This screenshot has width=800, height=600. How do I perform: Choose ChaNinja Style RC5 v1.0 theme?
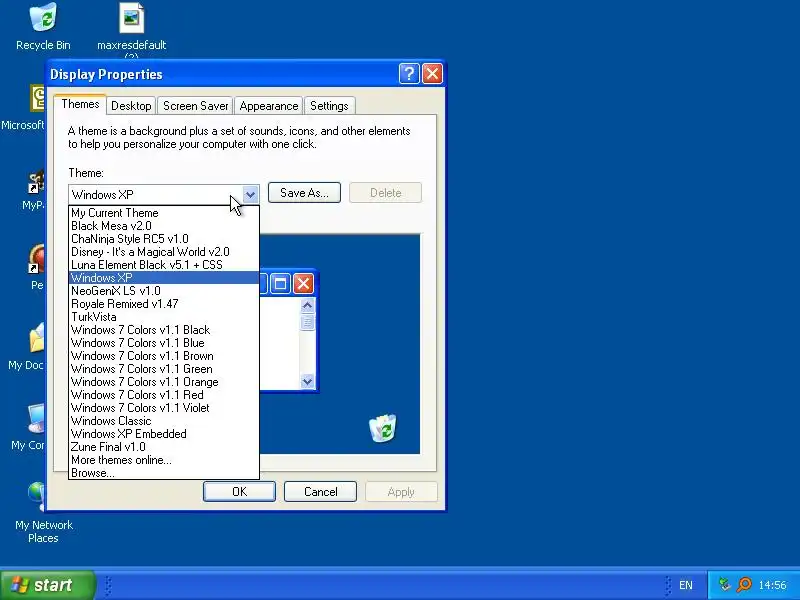pyautogui.click(x=164, y=239)
